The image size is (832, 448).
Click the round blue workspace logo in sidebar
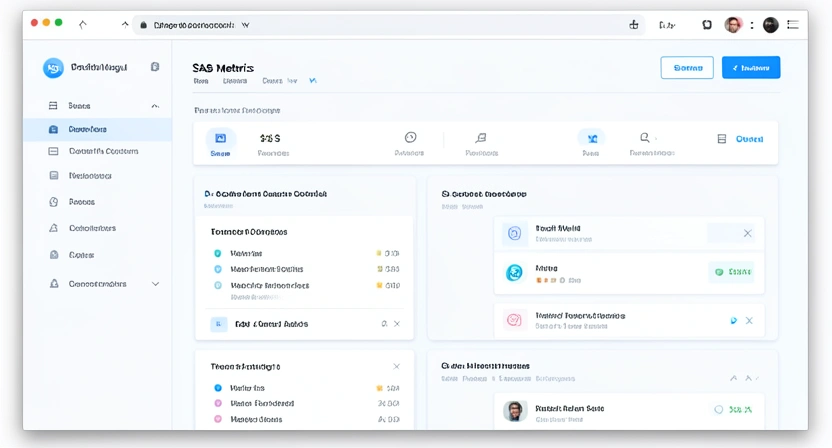(53, 68)
